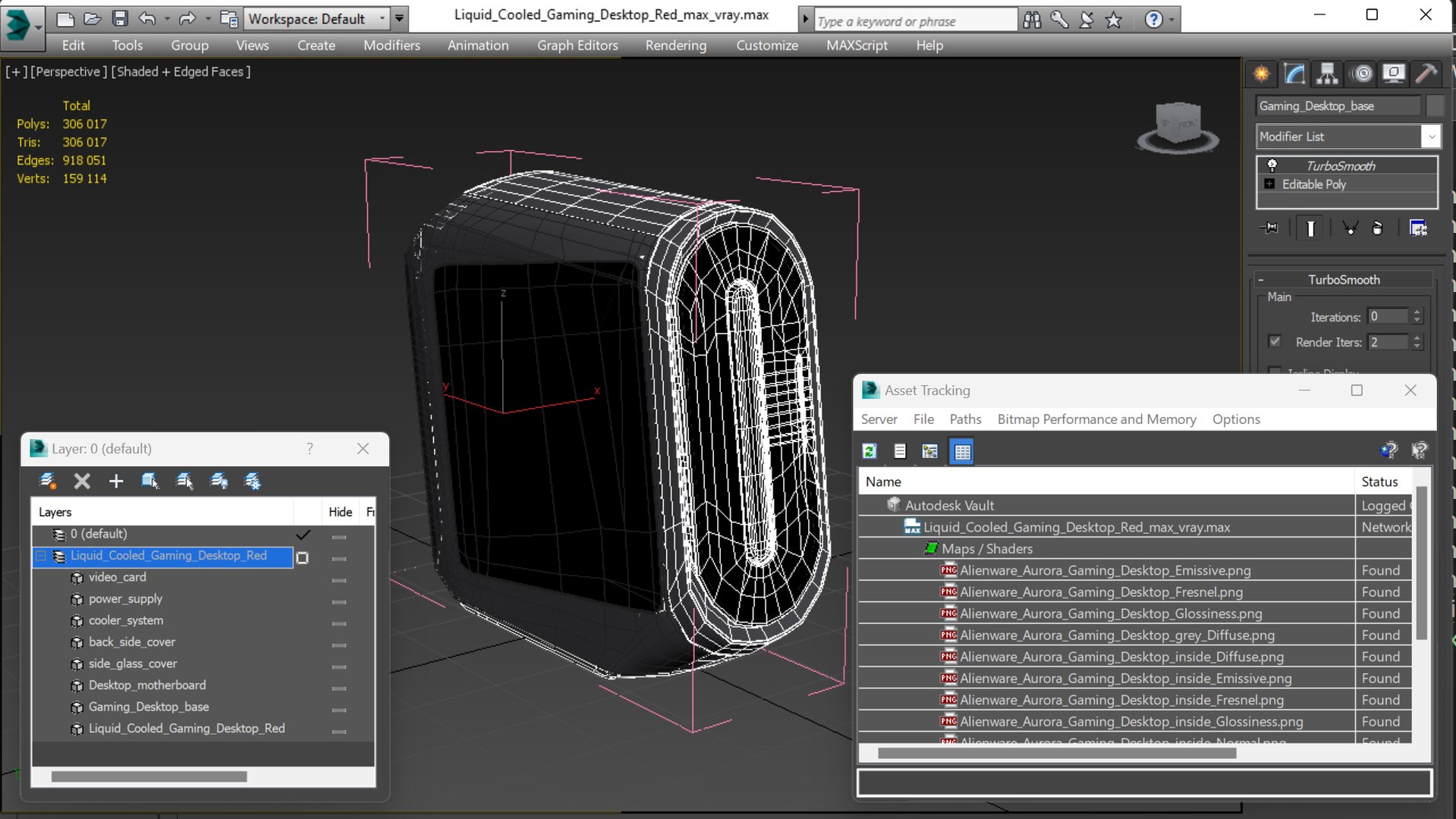
Task: Undo the last scene operation
Action: coord(147,19)
